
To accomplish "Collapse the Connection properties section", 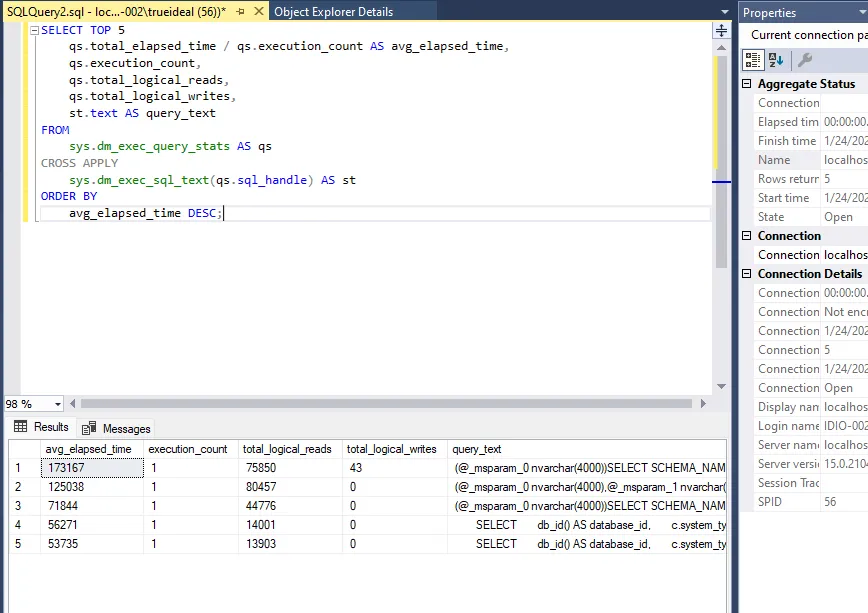I will point(747,236).
